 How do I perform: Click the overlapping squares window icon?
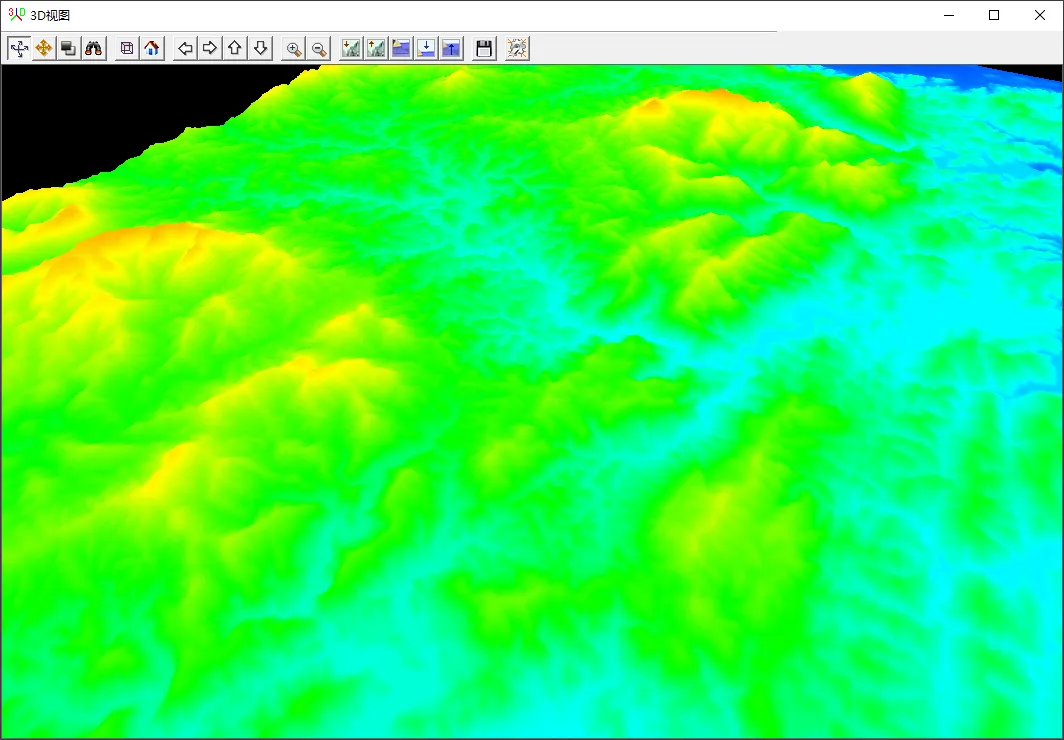pos(69,48)
